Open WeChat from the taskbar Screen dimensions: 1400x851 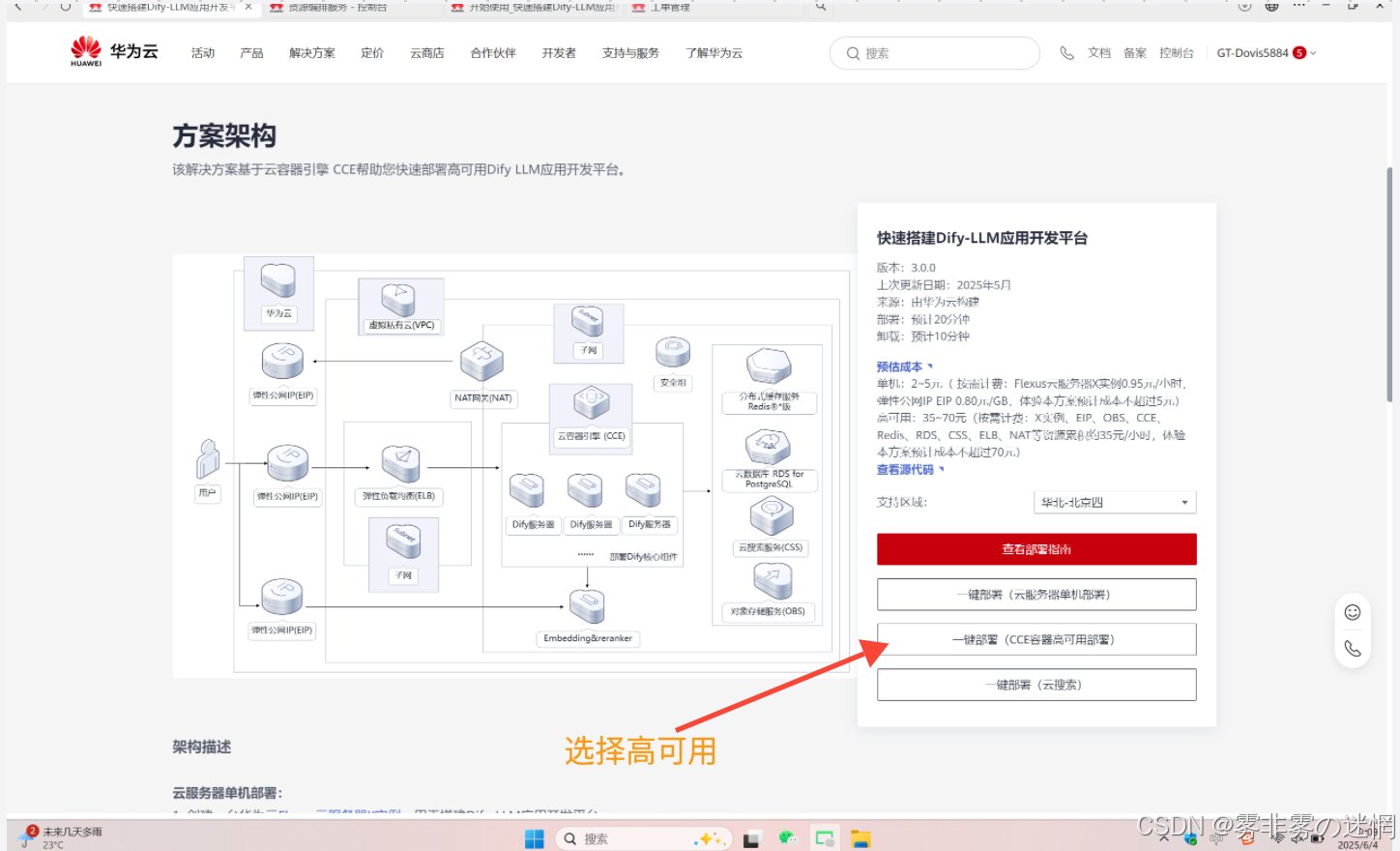point(787,838)
